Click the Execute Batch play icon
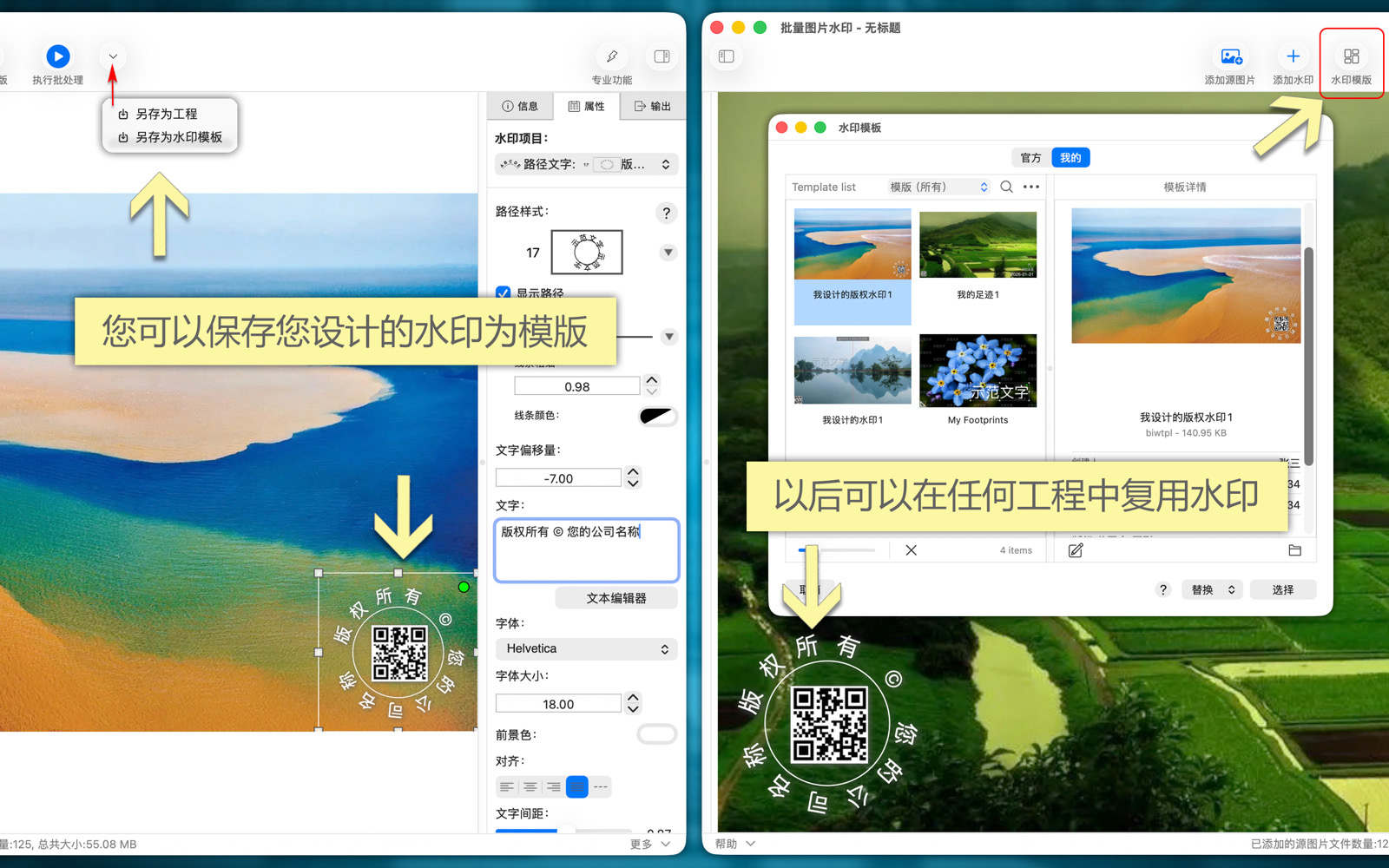Viewport: 1389px width, 868px height. [x=57, y=56]
